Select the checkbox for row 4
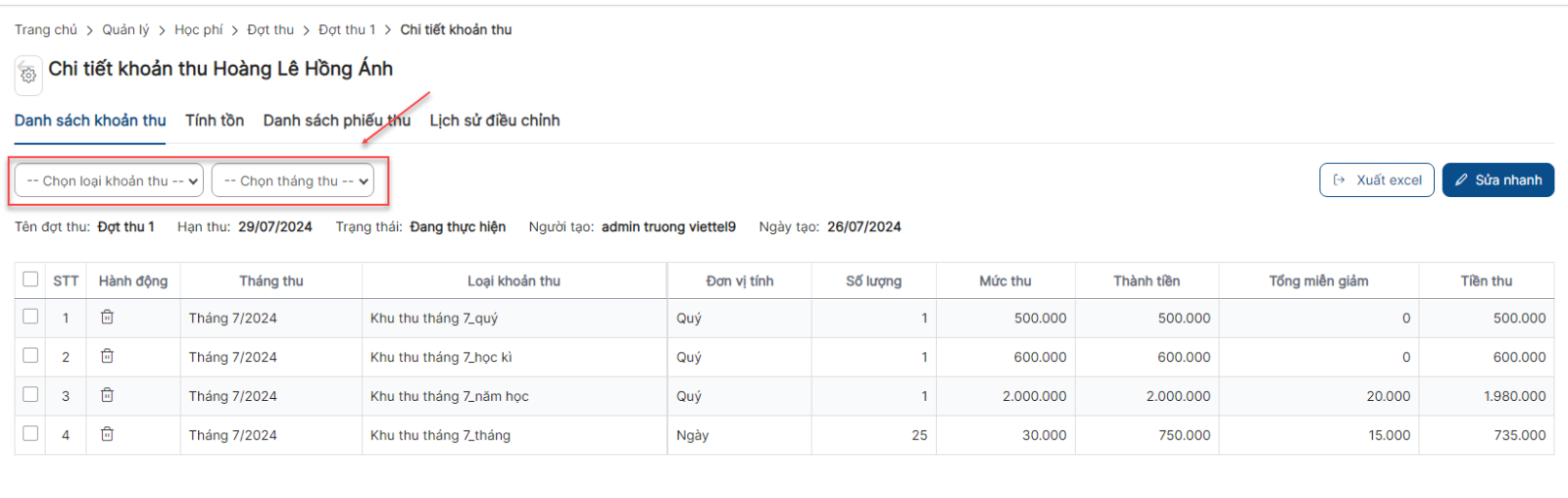The image size is (1568, 498). (30, 433)
